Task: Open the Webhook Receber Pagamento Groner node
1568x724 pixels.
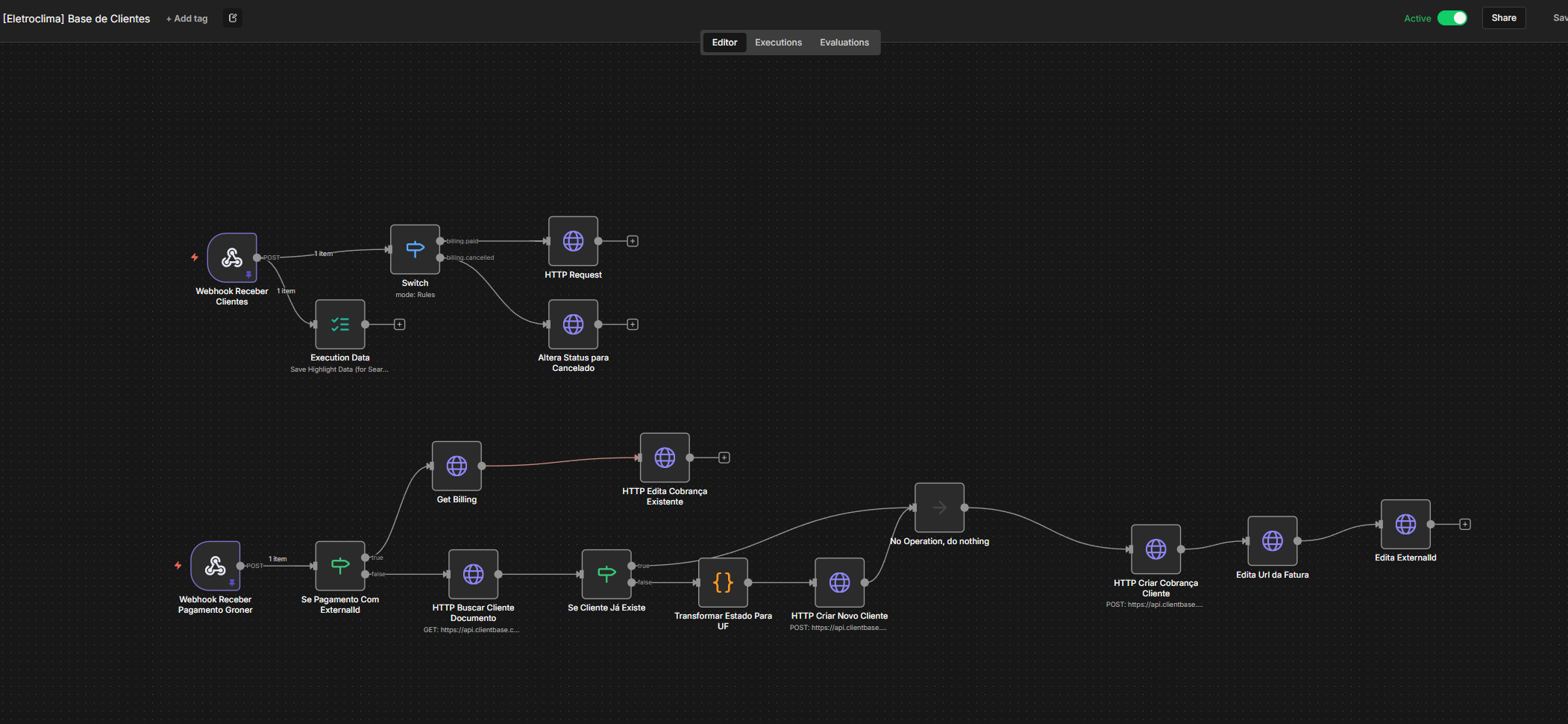Action: click(216, 567)
